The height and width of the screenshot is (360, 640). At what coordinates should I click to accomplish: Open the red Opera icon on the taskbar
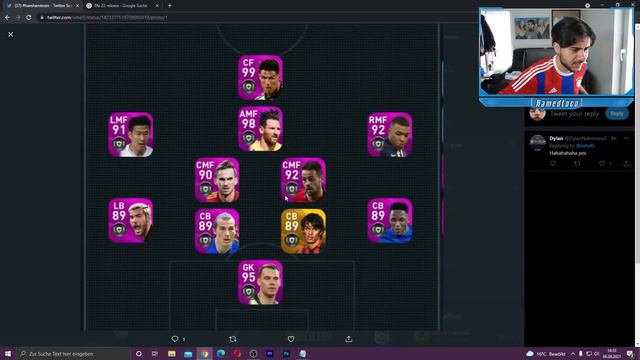point(237,353)
